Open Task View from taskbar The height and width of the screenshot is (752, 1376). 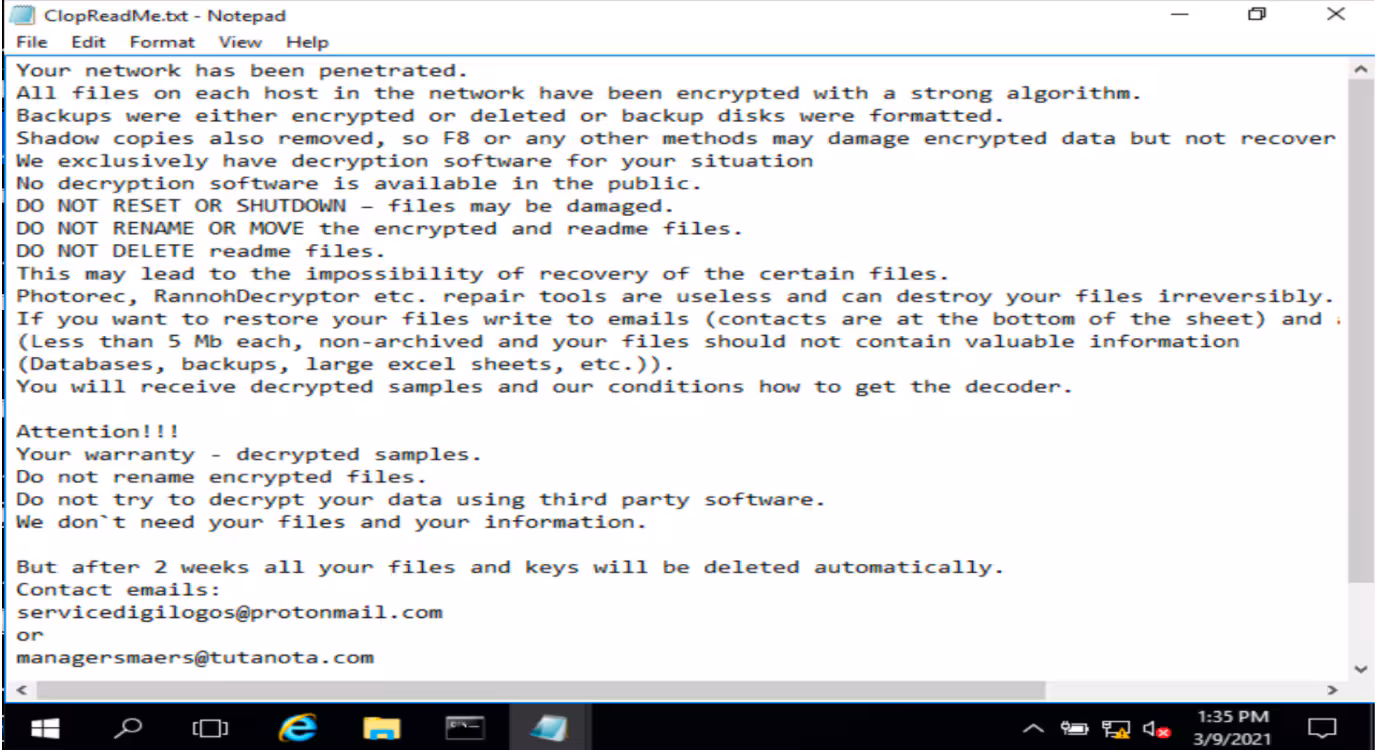pos(210,728)
